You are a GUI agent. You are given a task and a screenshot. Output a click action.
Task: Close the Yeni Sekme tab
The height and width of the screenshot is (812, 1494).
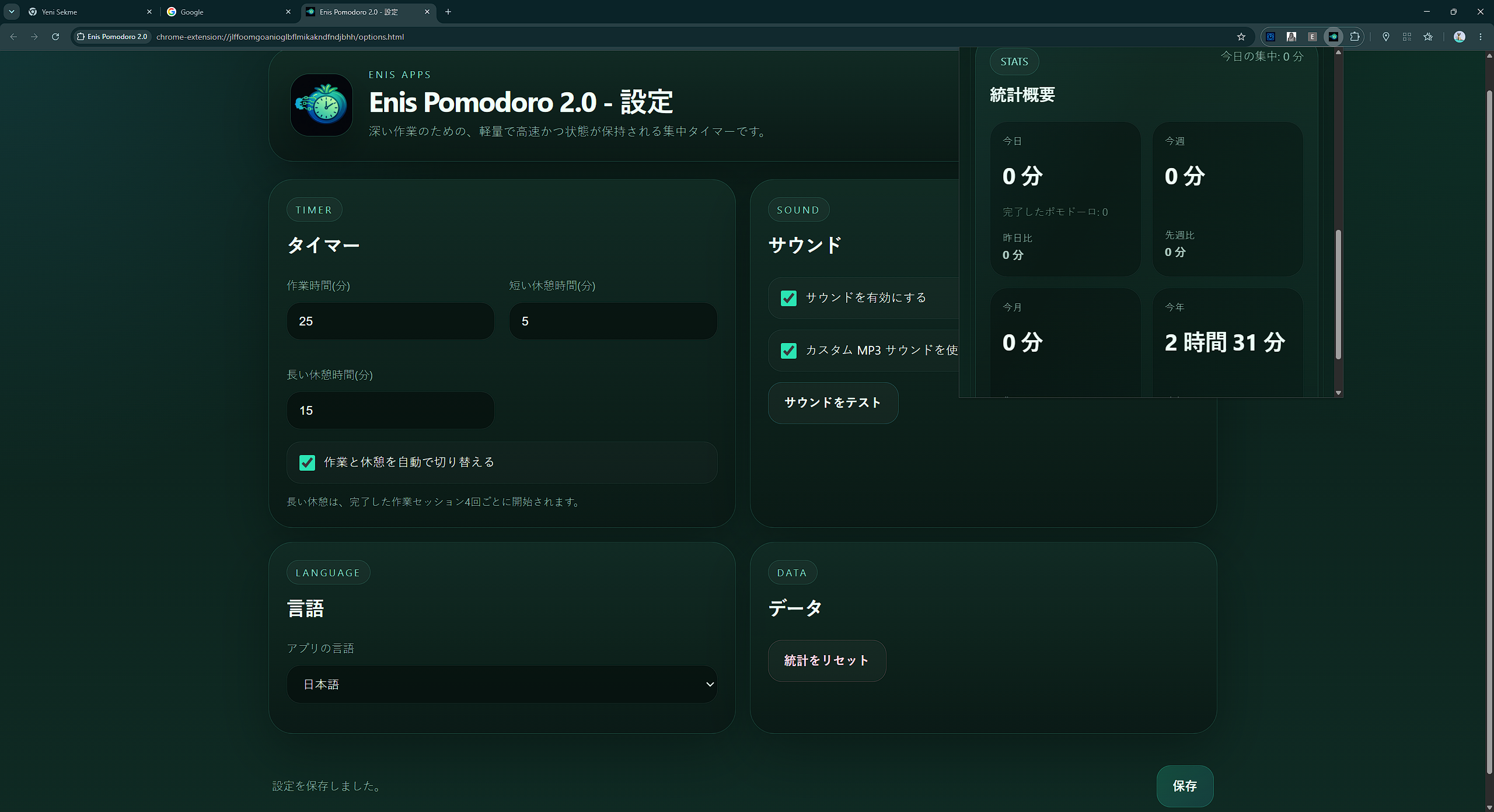point(149,12)
